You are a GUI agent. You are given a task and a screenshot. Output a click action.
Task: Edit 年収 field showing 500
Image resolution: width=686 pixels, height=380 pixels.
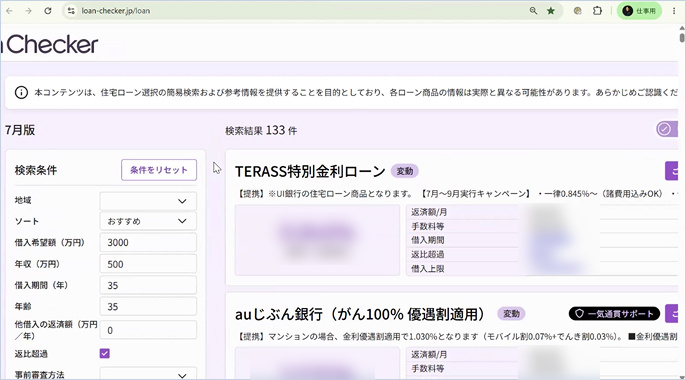click(148, 264)
